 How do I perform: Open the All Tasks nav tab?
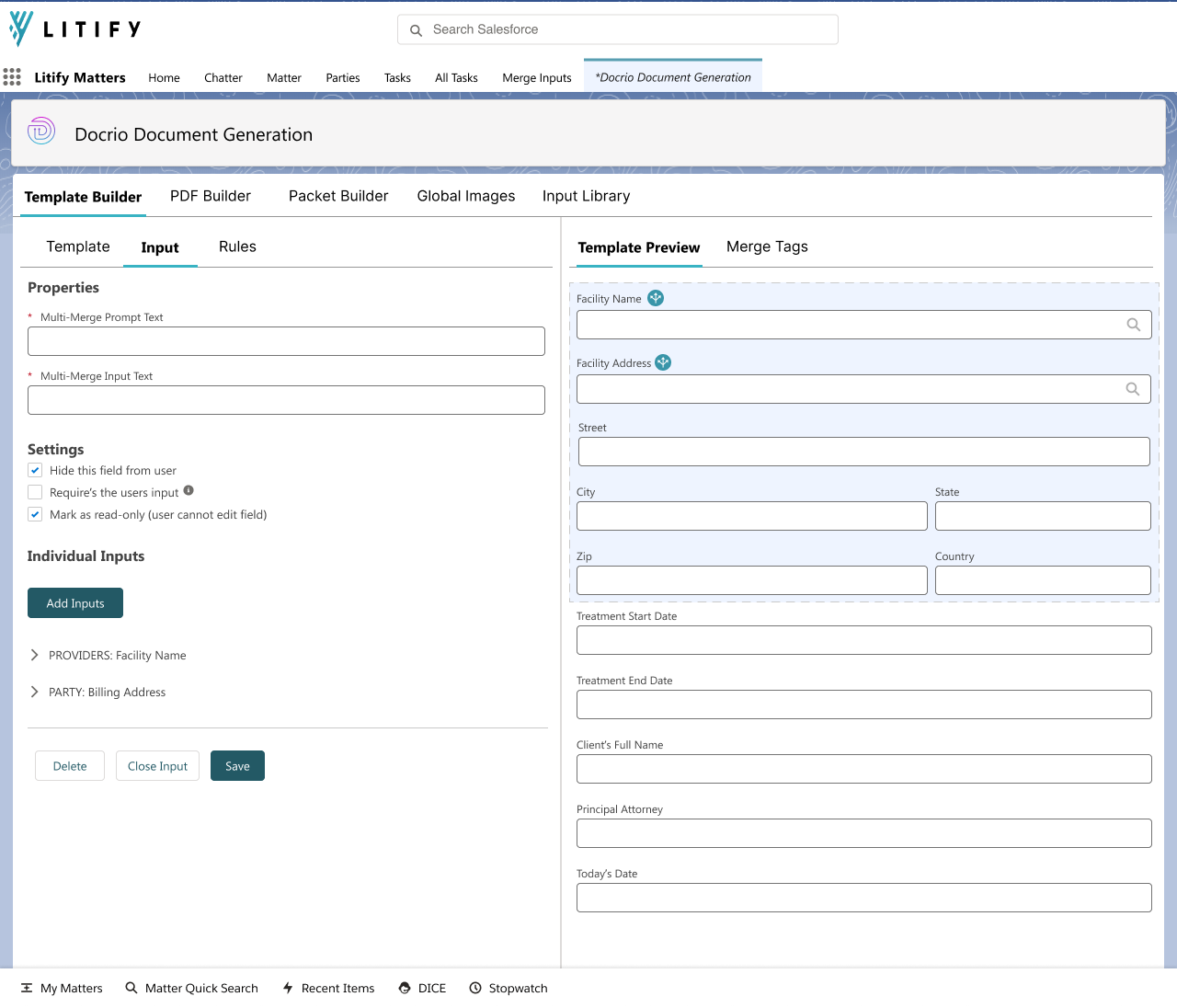456,78
